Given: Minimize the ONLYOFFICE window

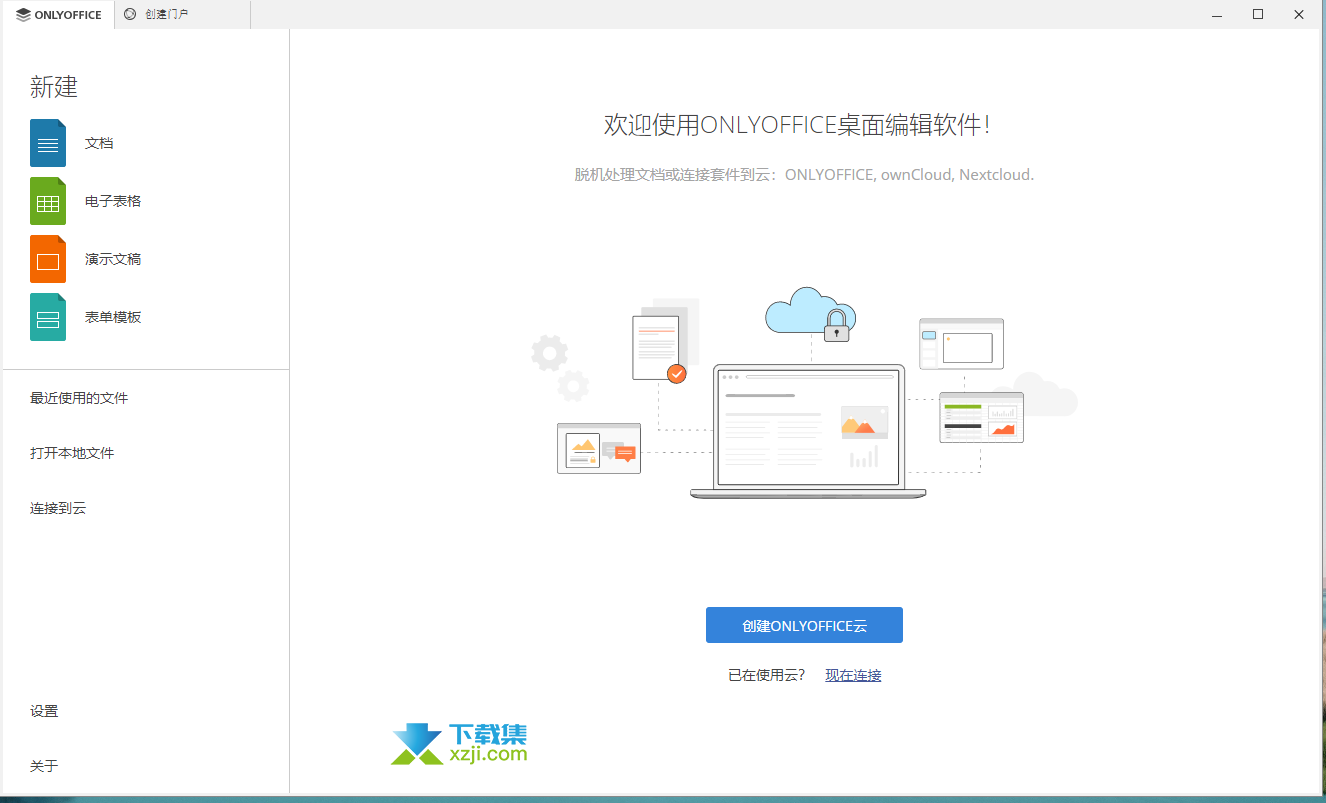Looking at the screenshot, I should click(1217, 15).
